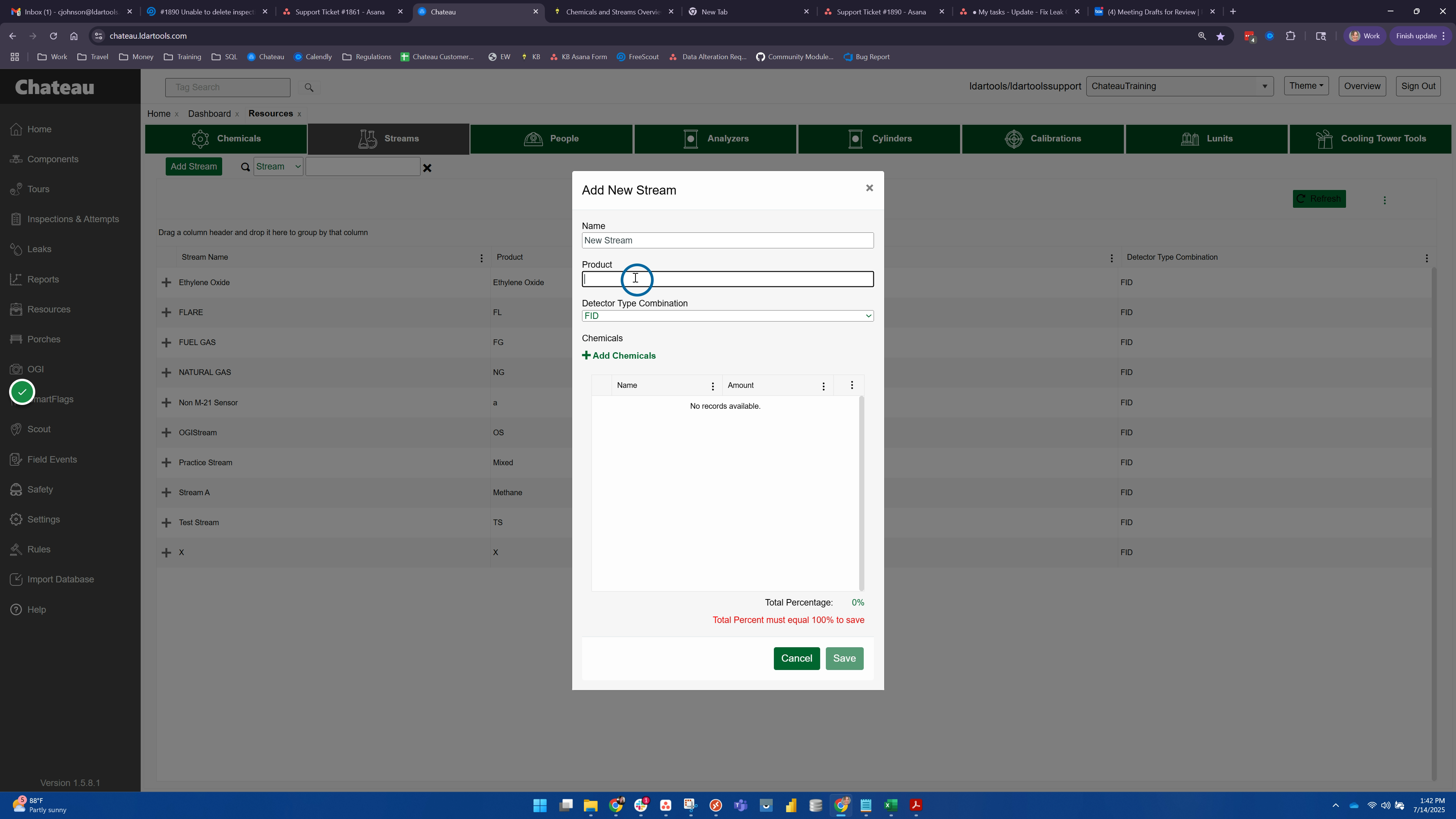Screen dimensions: 1456x819
Task: Open File Explorer in the taskbar
Action: [591, 805]
